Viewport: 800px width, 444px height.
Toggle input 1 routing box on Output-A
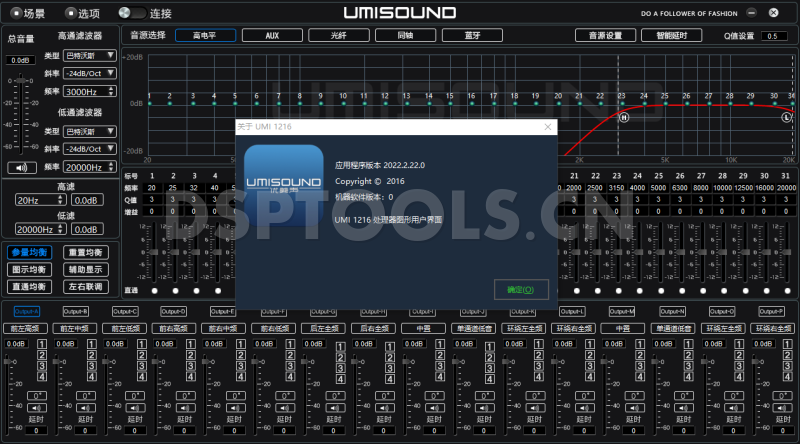coord(42,344)
